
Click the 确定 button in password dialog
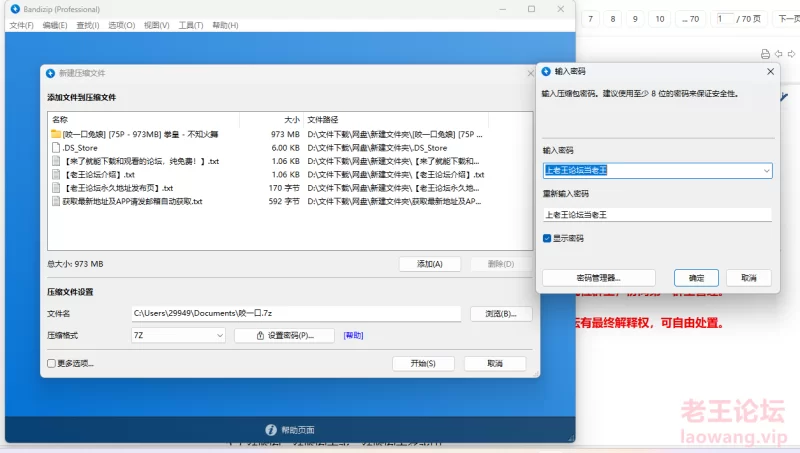tap(696, 278)
